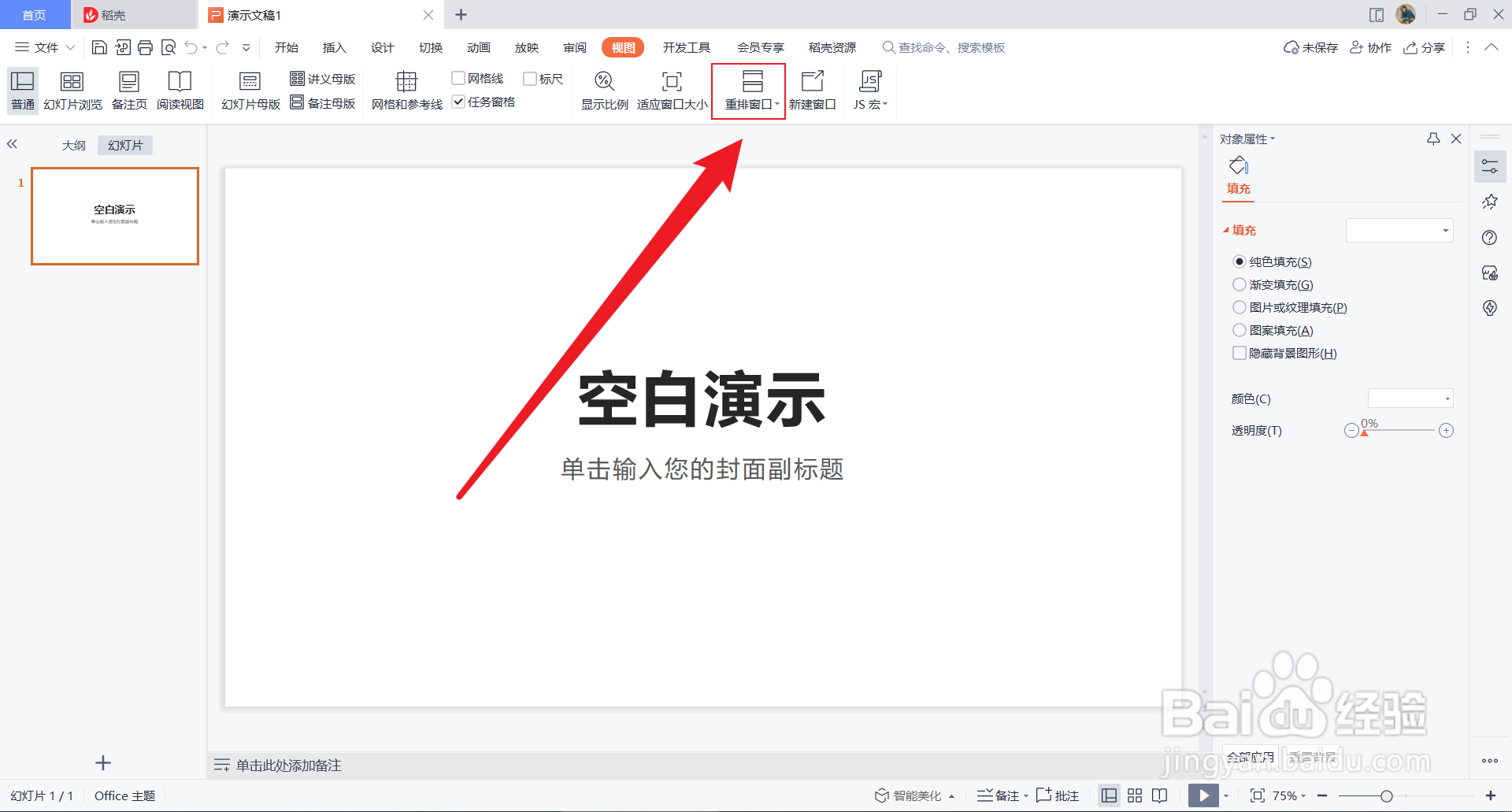Switch to the 开发工具 ribbon tab
The width and height of the screenshot is (1512, 812).
(686, 47)
